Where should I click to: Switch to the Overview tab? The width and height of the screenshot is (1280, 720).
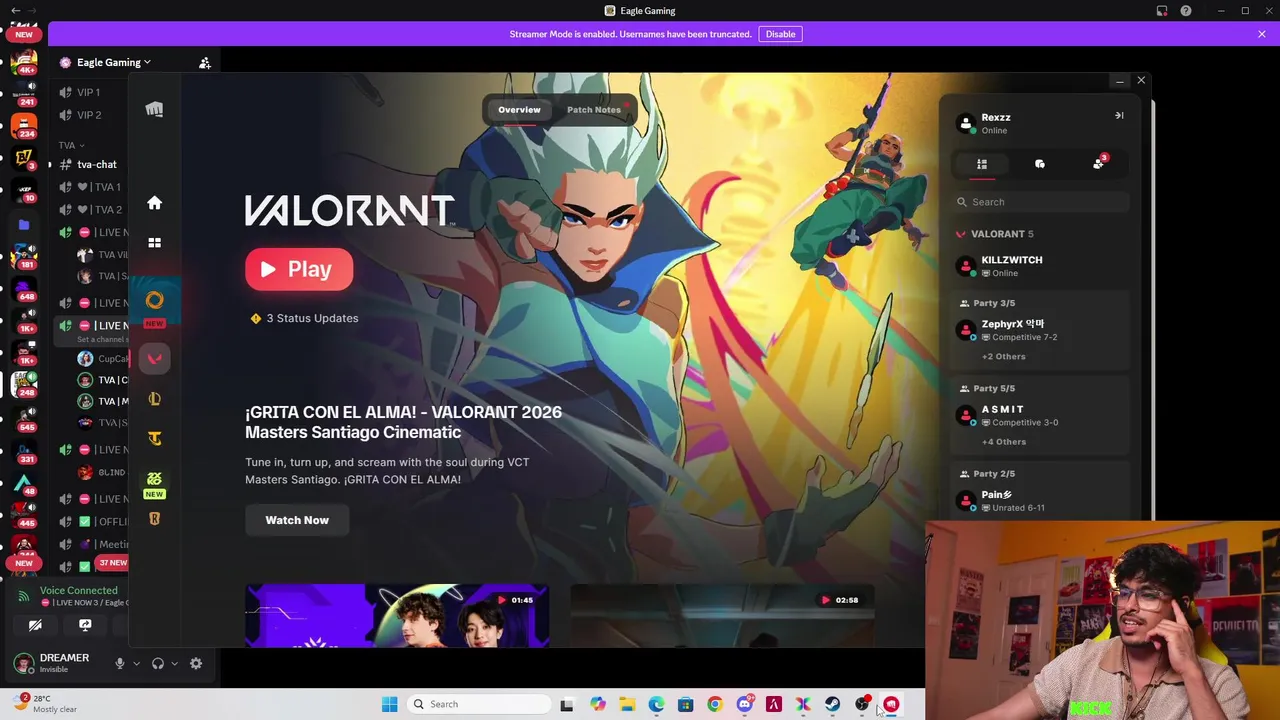[x=519, y=110]
